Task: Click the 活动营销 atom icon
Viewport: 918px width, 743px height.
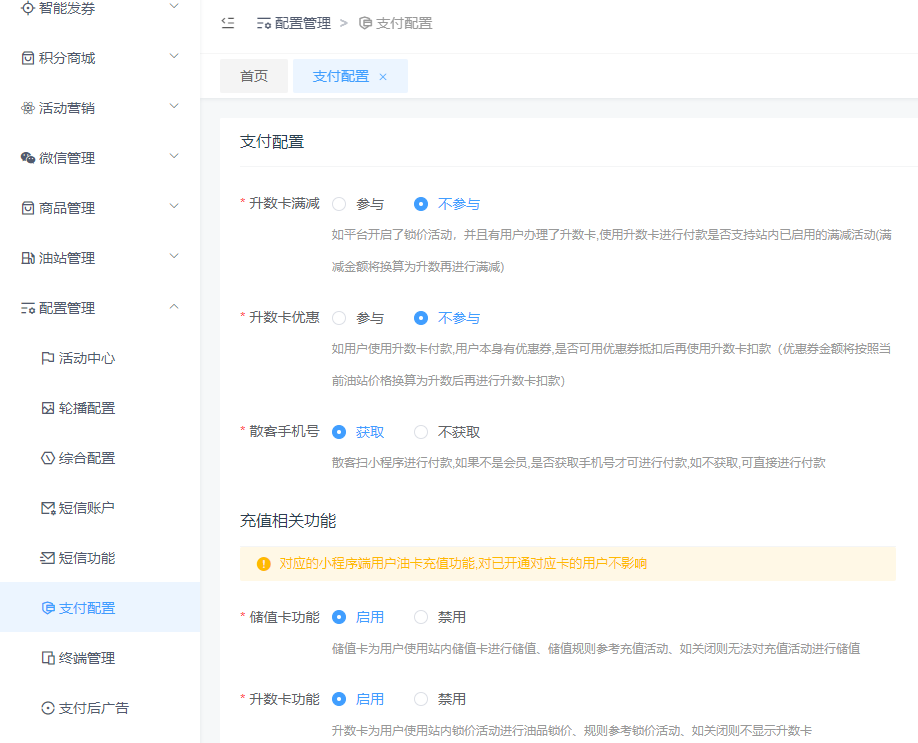Action: [x=28, y=108]
